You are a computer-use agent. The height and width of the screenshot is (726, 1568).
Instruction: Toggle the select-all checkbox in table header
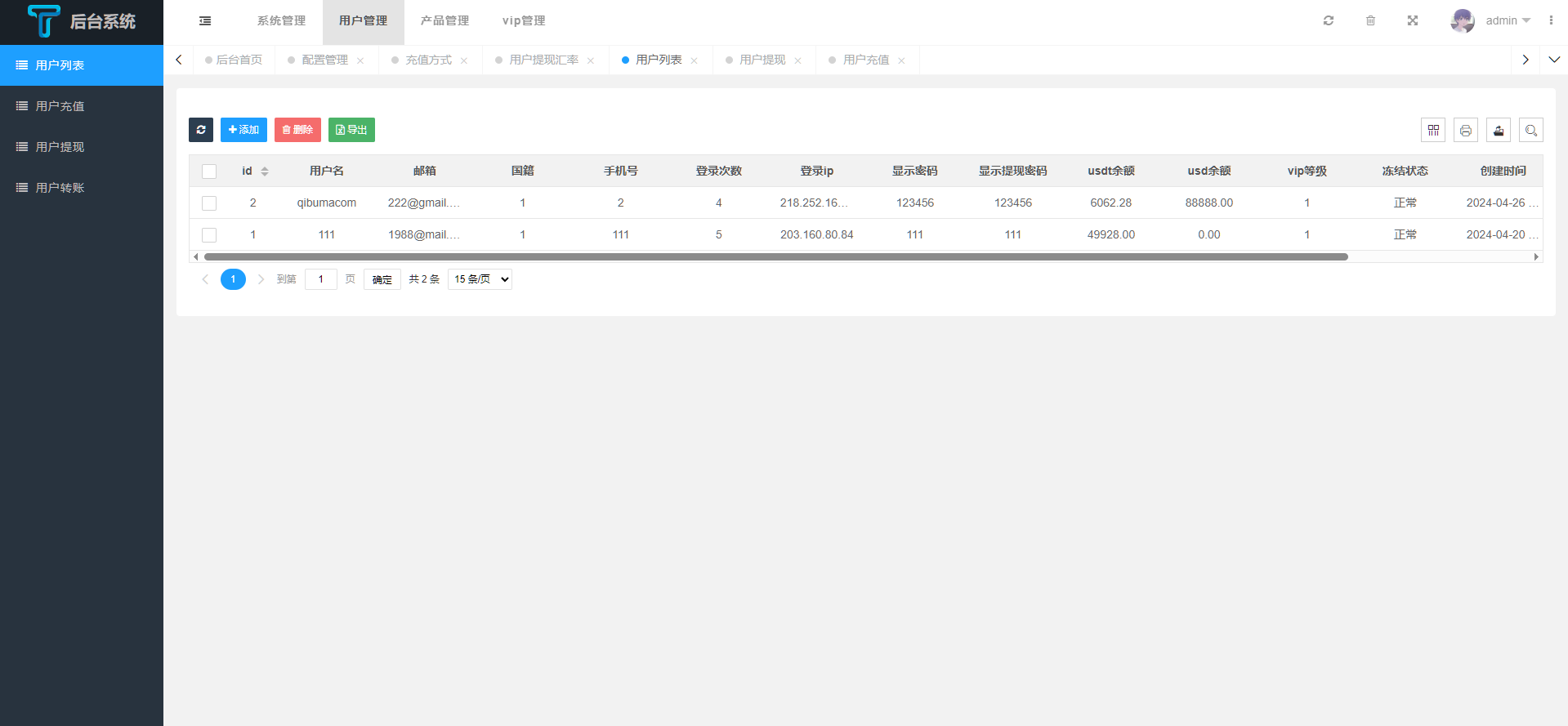coord(209,171)
